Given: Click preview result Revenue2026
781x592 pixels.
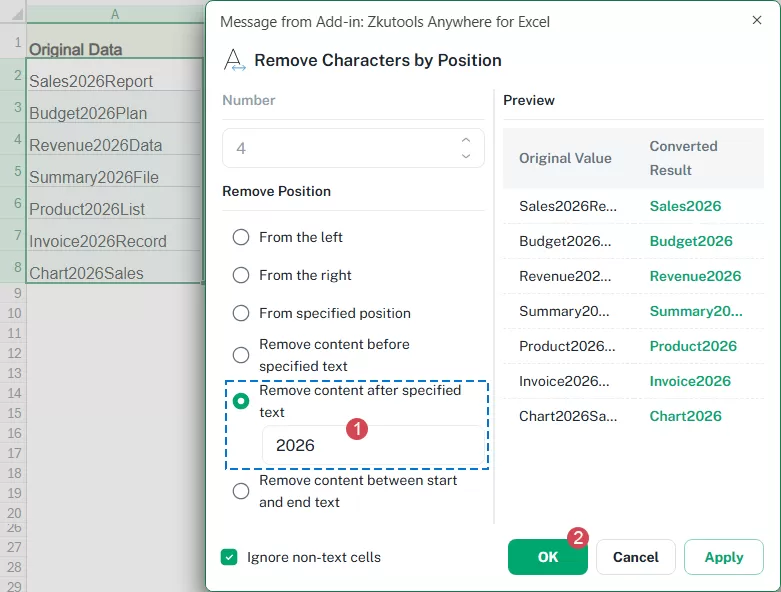Looking at the screenshot, I should [x=695, y=276].
